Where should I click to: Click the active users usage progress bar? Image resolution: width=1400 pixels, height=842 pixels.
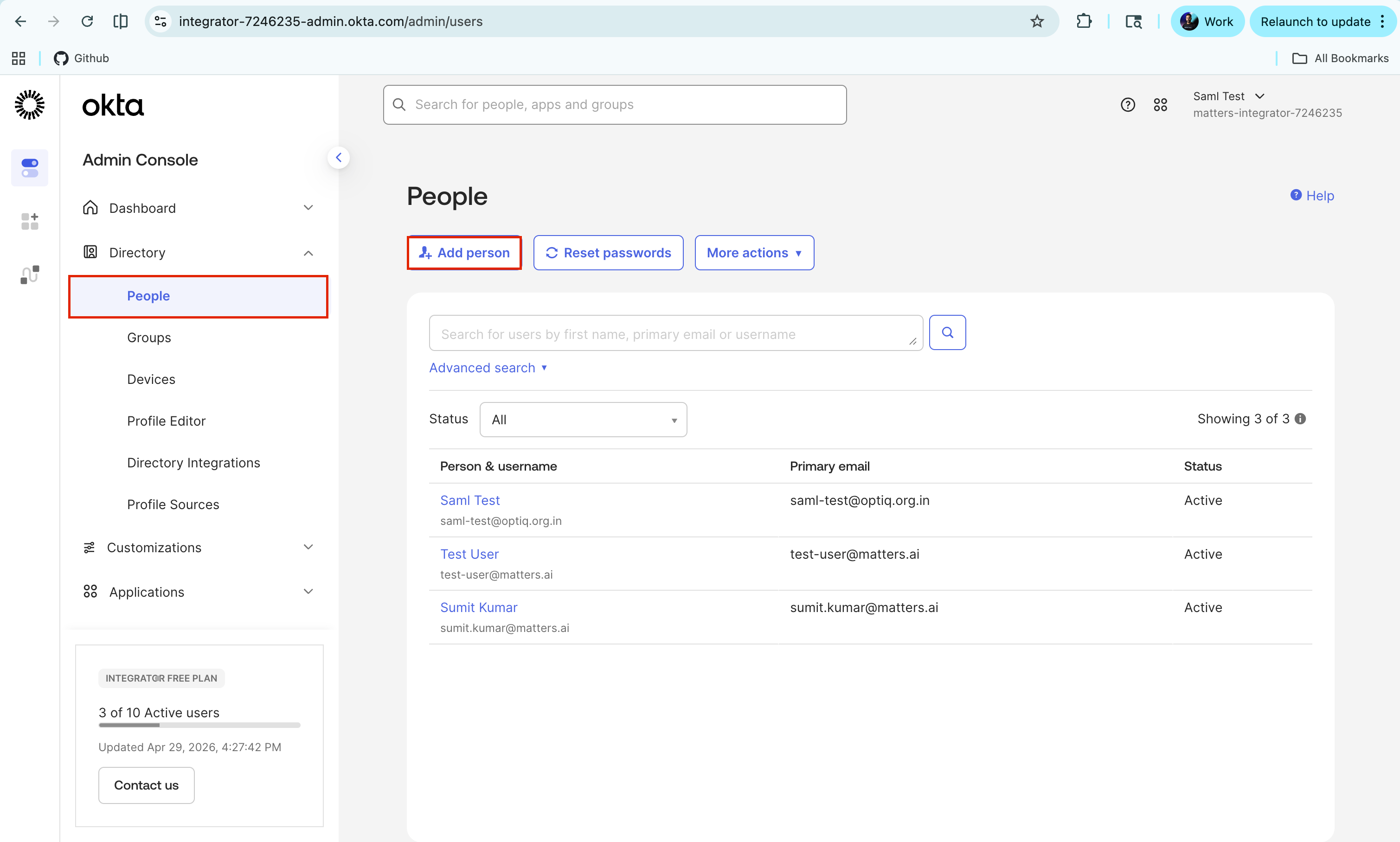[199, 725]
